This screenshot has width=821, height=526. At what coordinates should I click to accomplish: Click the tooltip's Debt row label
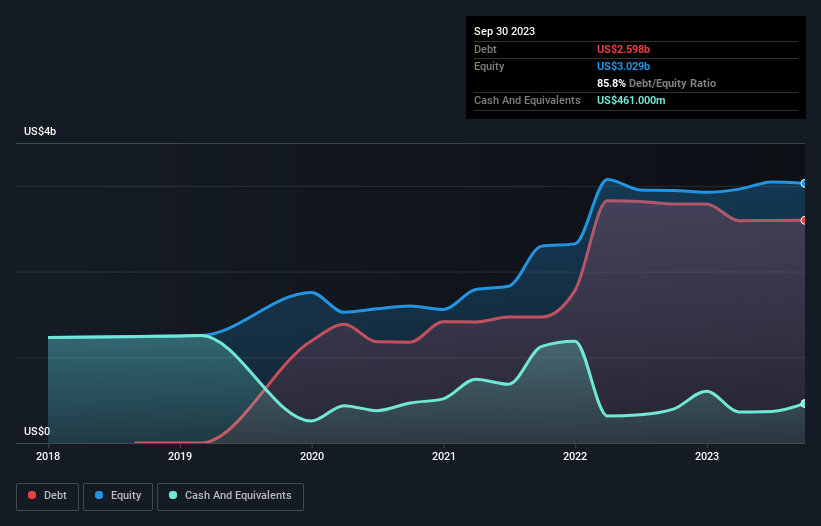tap(485, 49)
